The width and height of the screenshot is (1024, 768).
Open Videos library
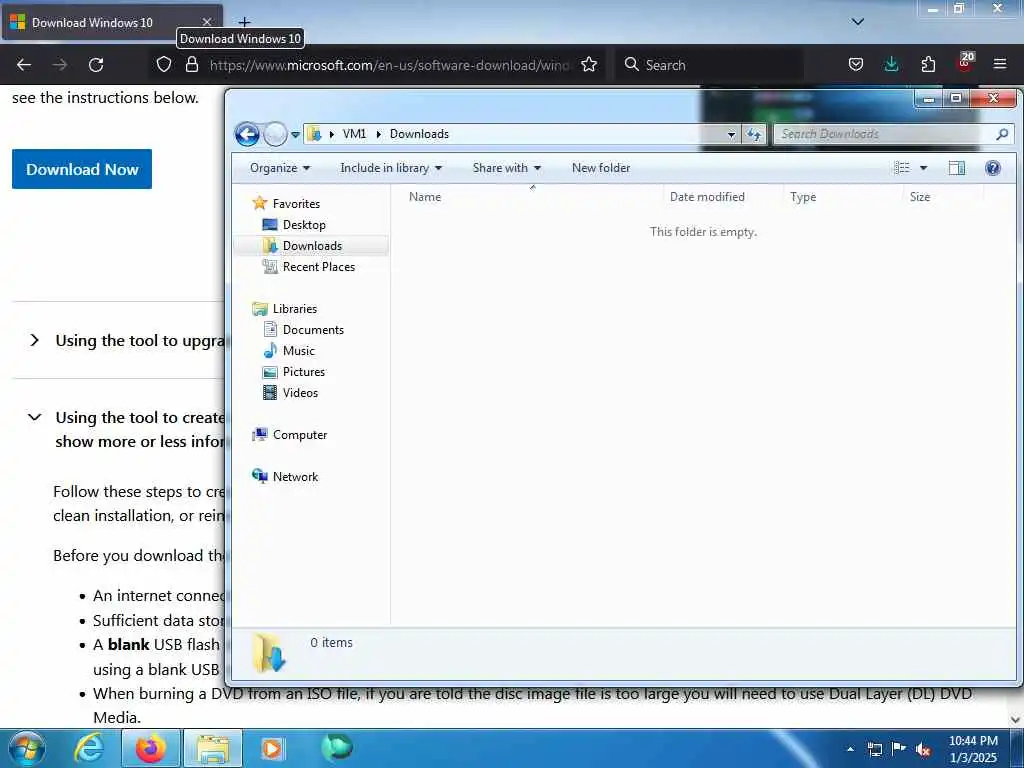pos(300,392)
